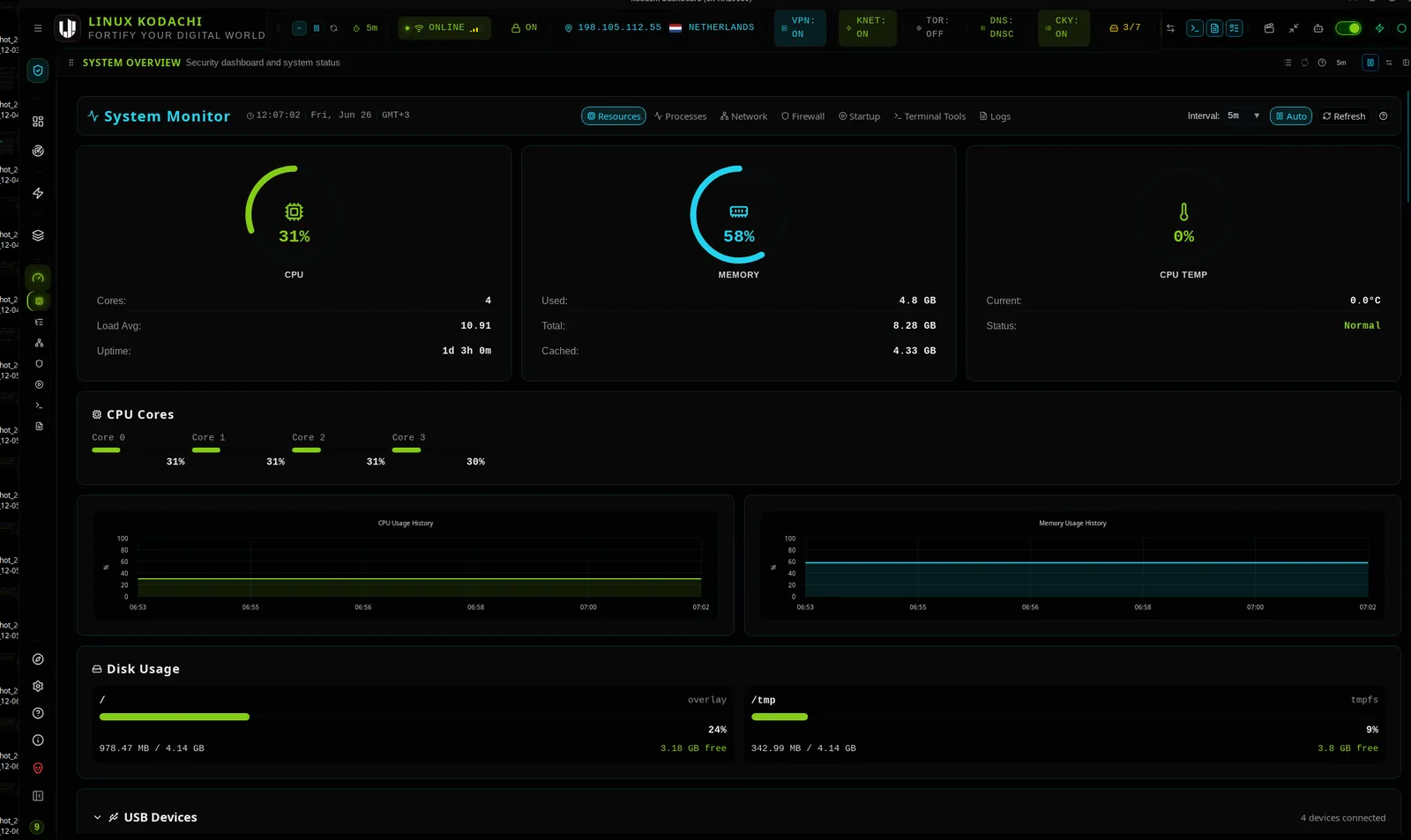Click the ONLINE connection status button
The height and width of the screenshot is (840, 1411).
click(444, 28)
